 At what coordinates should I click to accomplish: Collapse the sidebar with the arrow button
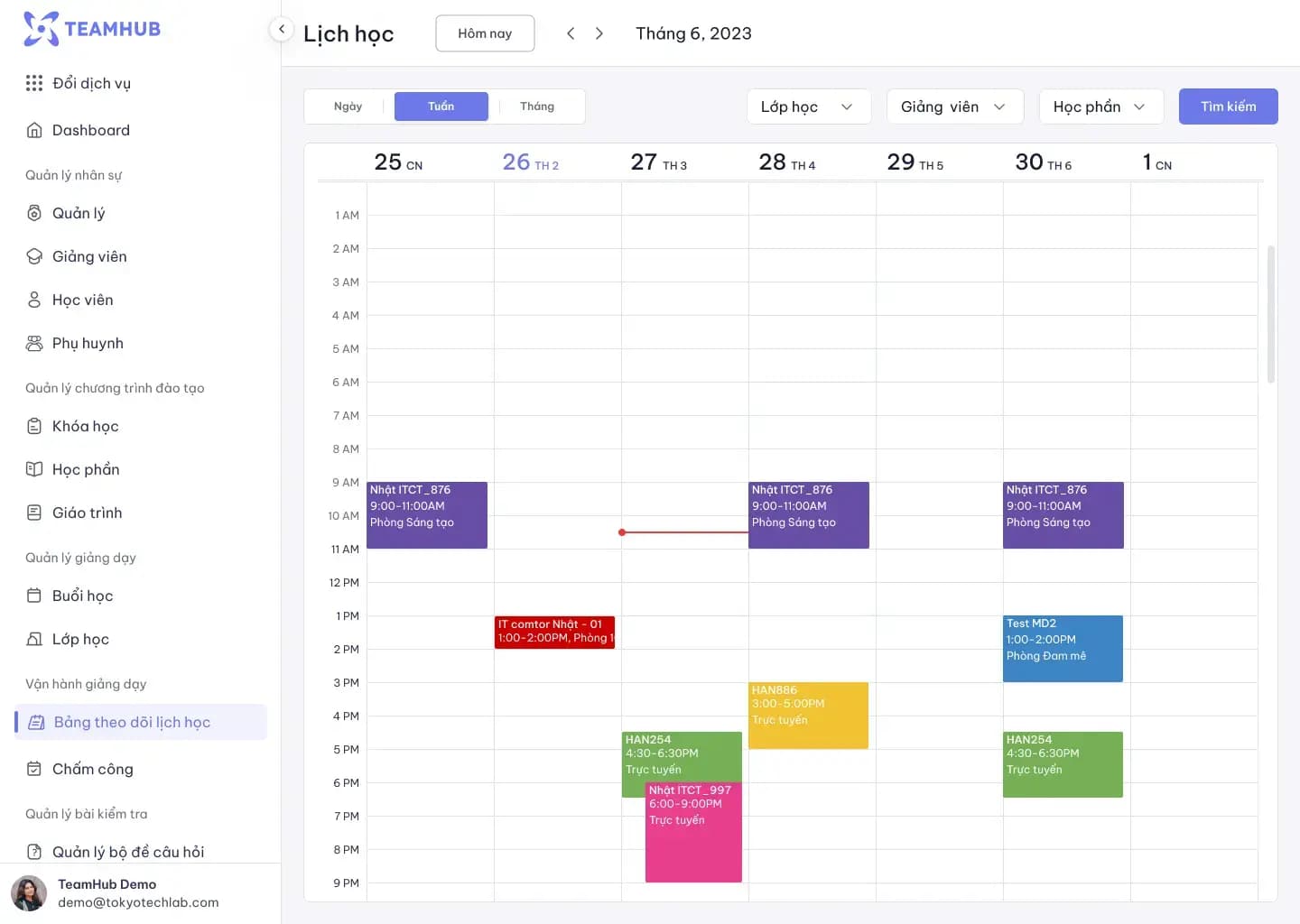coord(282,29)
